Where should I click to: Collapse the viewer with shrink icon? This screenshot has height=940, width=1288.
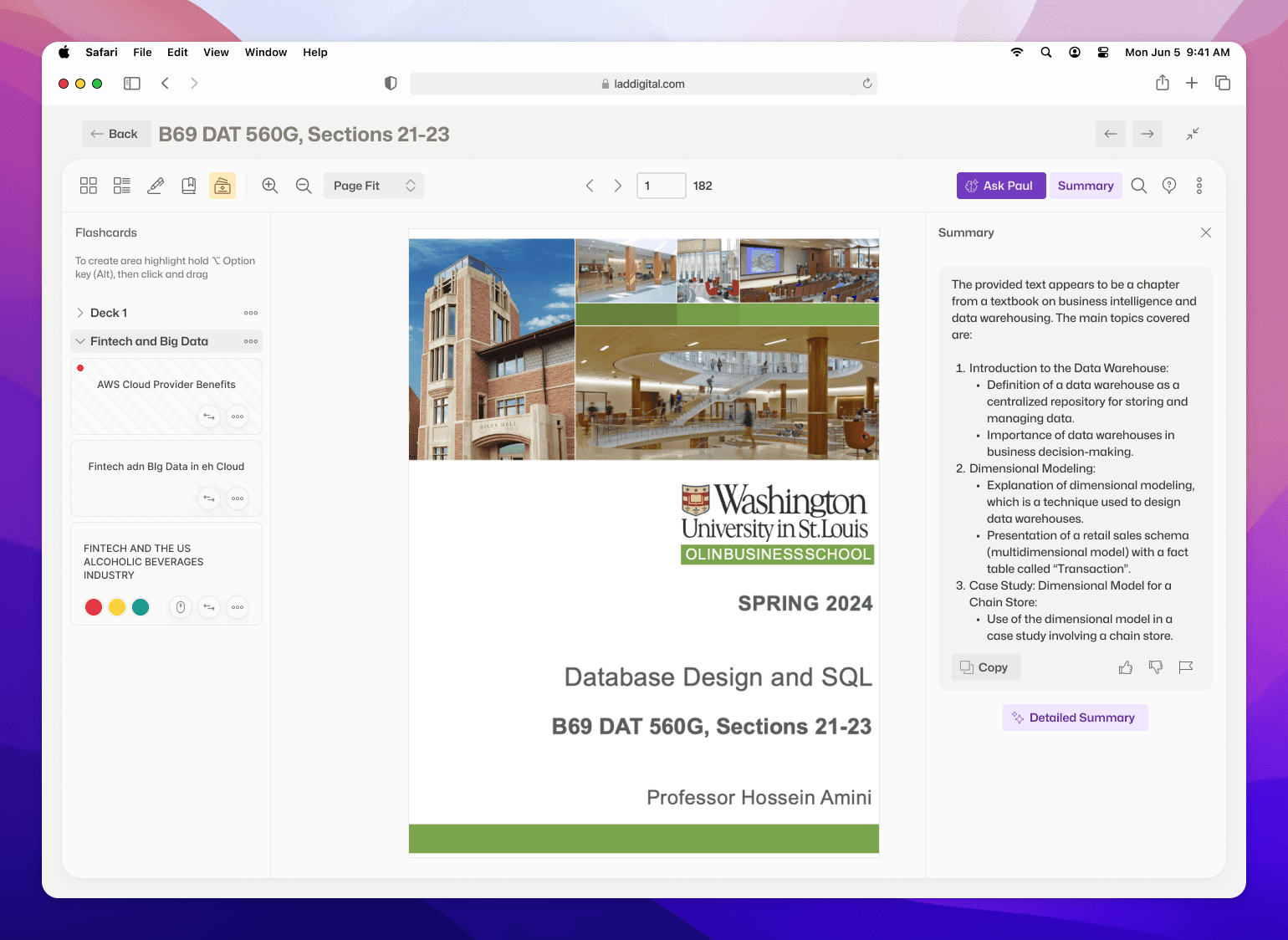1193,134
